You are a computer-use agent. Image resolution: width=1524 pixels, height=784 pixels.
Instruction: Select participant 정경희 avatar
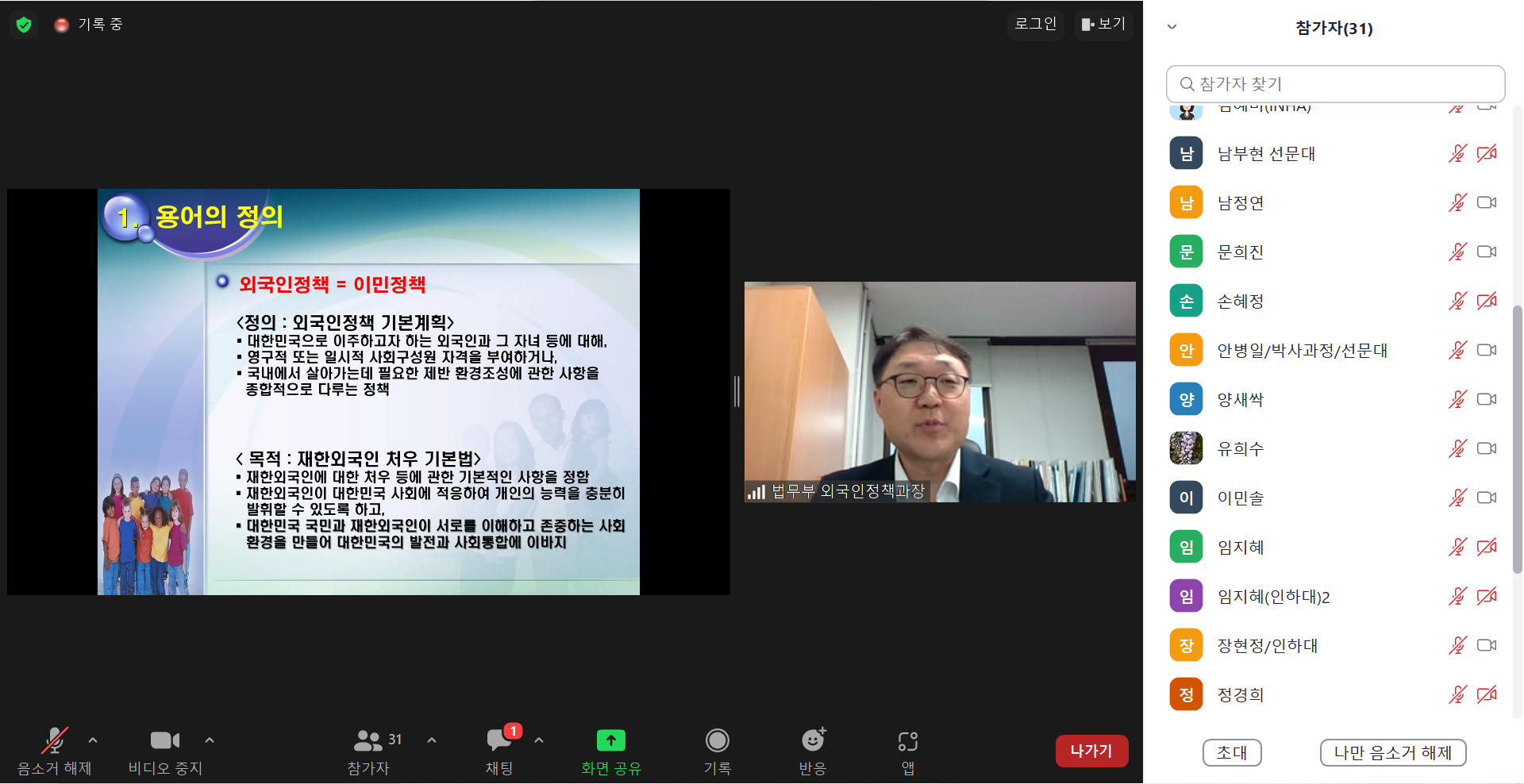(x=1186, y=694)
